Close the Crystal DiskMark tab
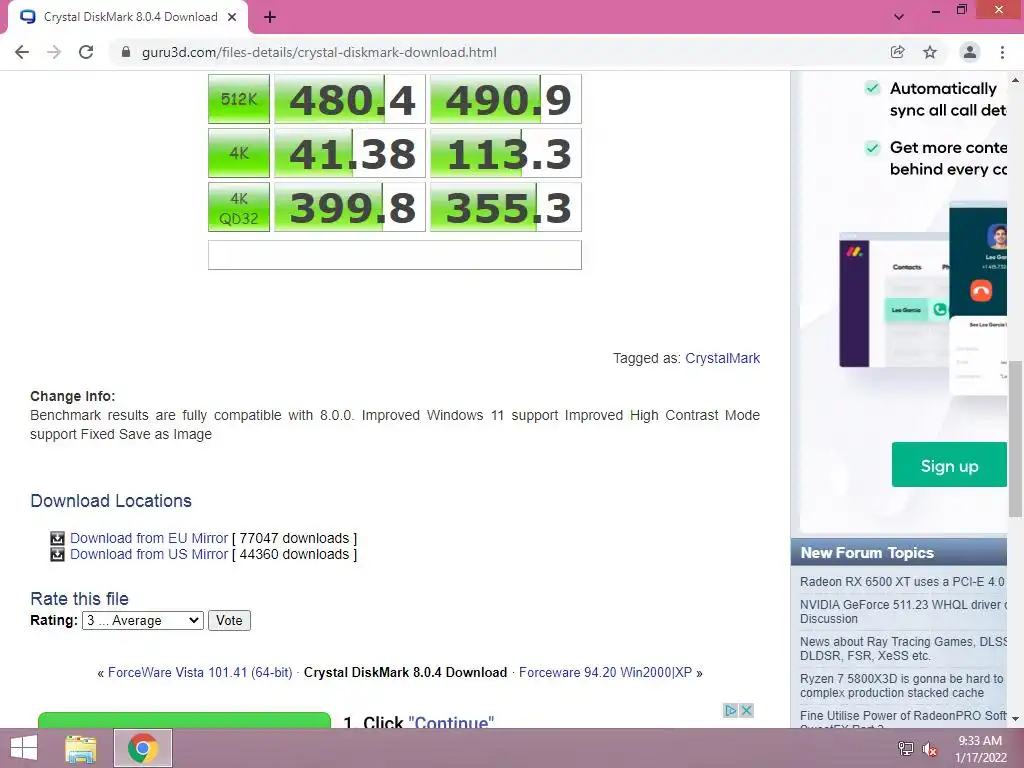 tap(232, 18)
